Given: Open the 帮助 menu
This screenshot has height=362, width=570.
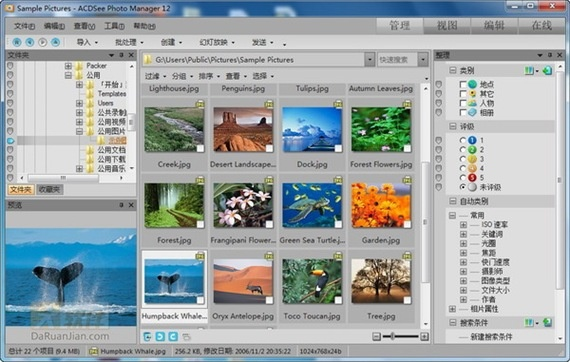Looking at the screenshot, I should (x=144, y=26).
